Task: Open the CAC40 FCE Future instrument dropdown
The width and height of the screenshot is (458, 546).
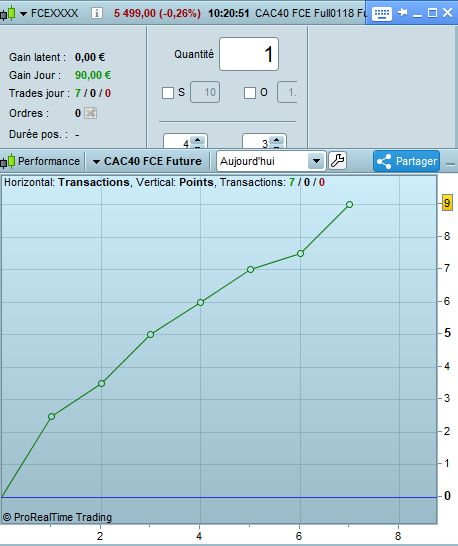Action: click(147, 161)
